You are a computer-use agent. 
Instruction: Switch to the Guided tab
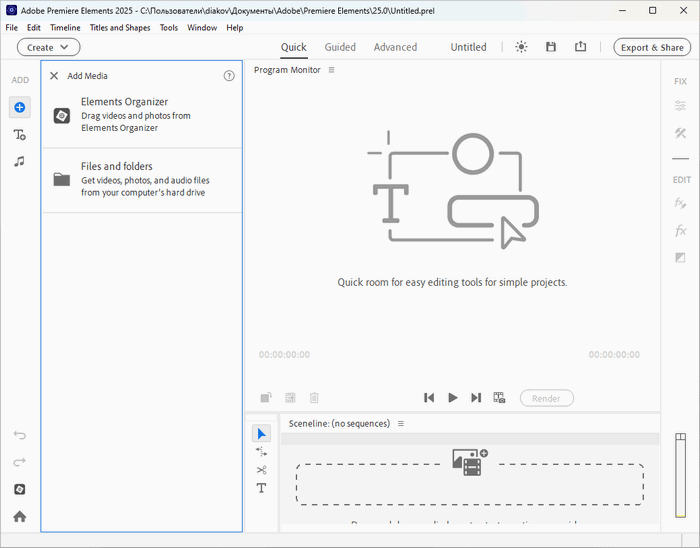point(340,47)
